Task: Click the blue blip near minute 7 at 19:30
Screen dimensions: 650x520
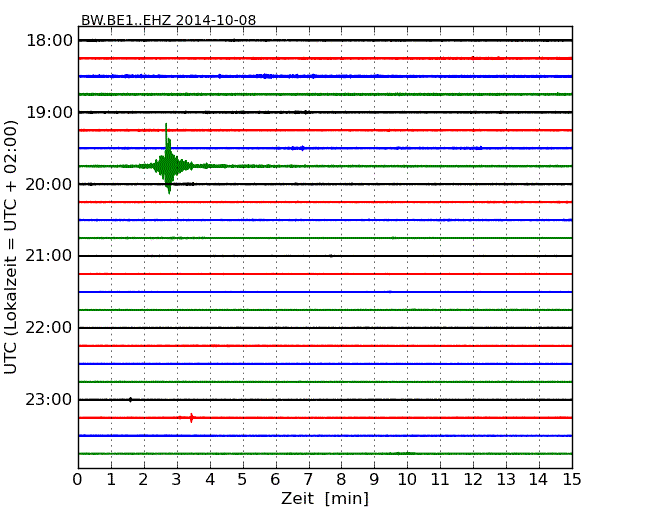Action: click(302, 148)
